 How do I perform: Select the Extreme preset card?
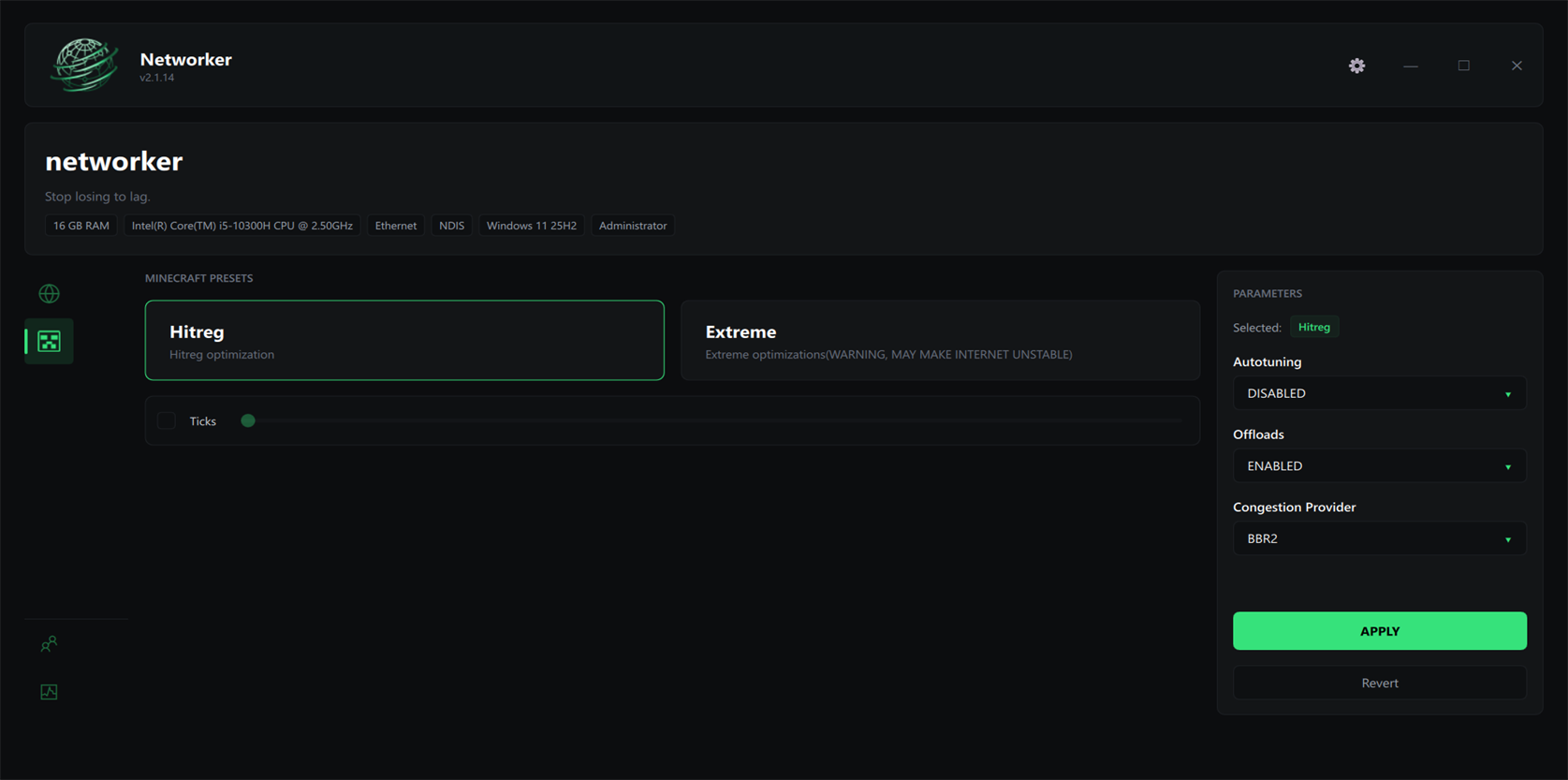[x=940, y=340]
